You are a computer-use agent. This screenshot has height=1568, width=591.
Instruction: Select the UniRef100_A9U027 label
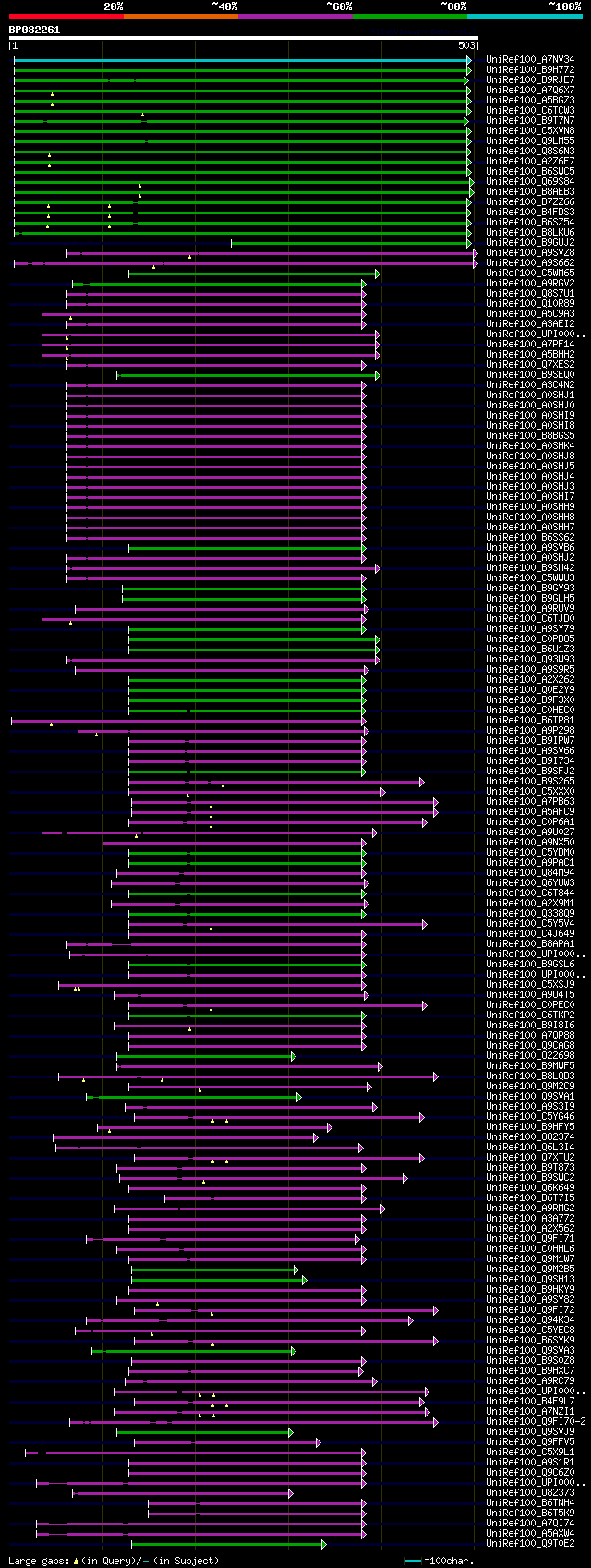click(530, 833)
